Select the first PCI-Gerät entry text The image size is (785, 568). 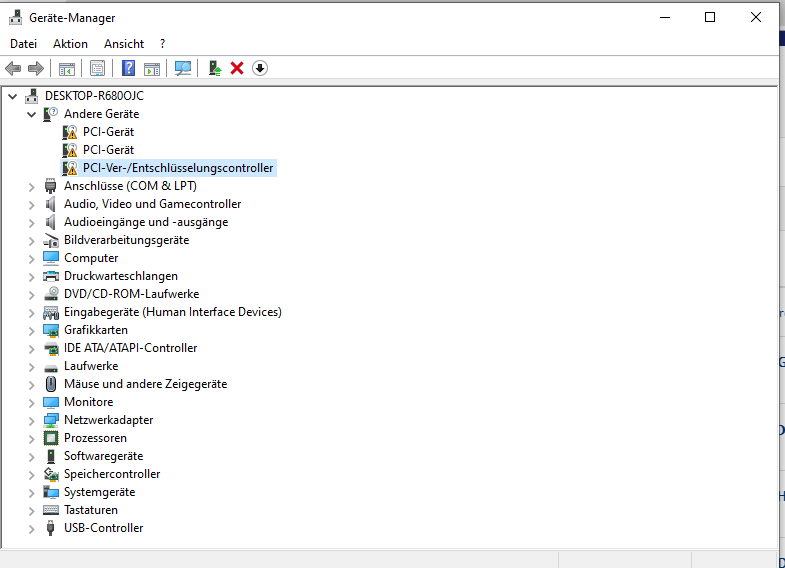(108, 132)
